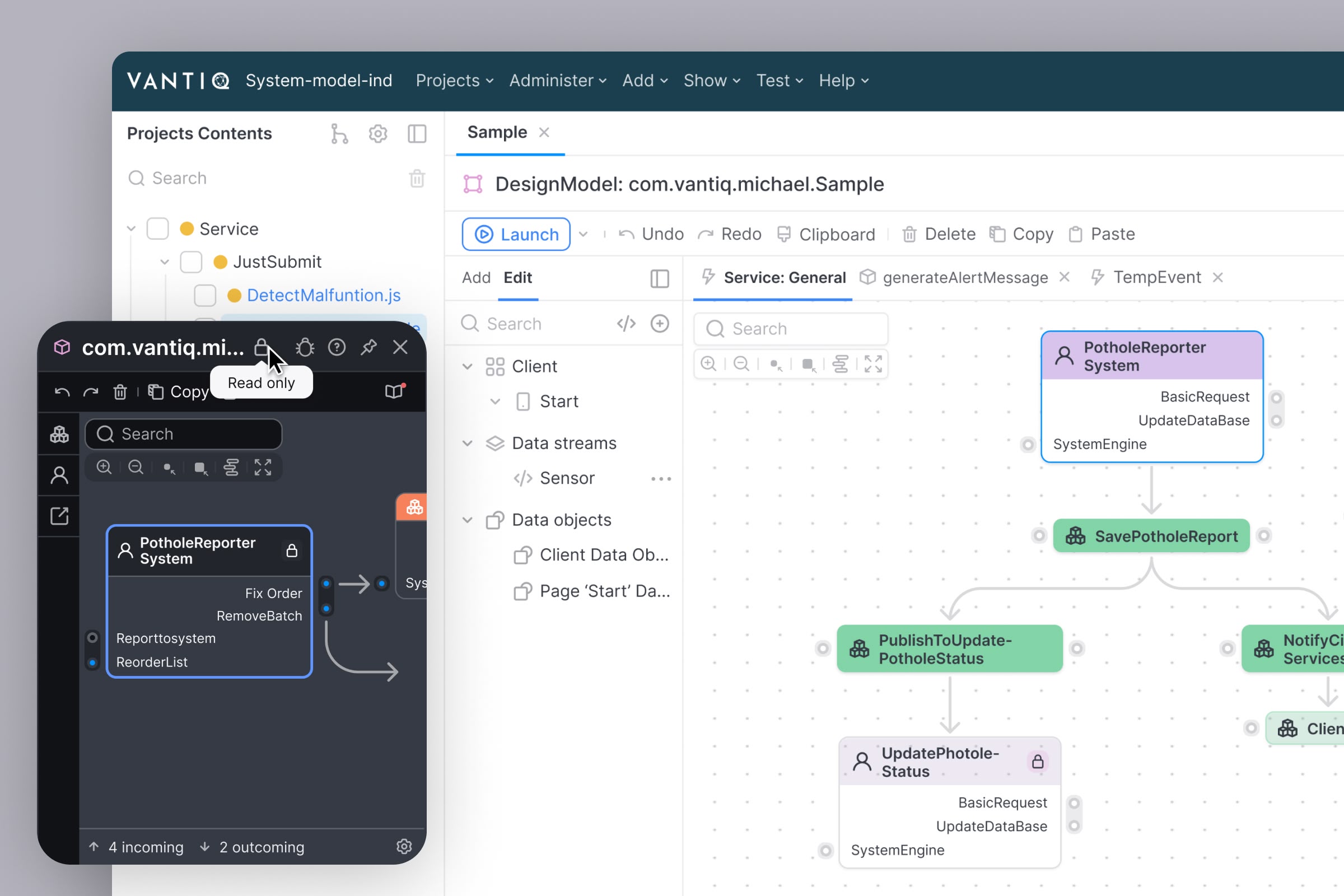Viewport: 1344px width, 896px height.
Task: Click the code view icon in Edit panel
Action: coord(626,324)
